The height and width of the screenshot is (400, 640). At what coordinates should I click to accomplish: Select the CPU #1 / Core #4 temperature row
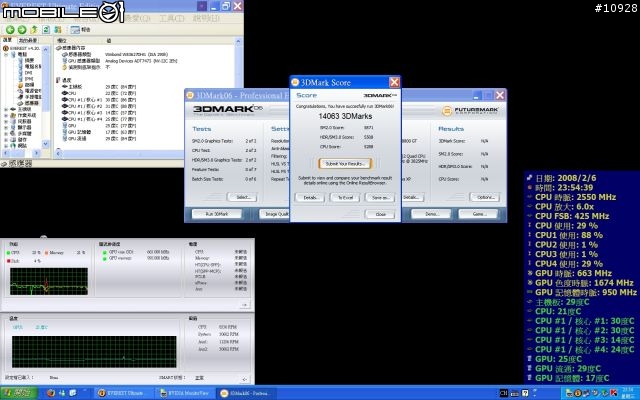click(99, 119)
